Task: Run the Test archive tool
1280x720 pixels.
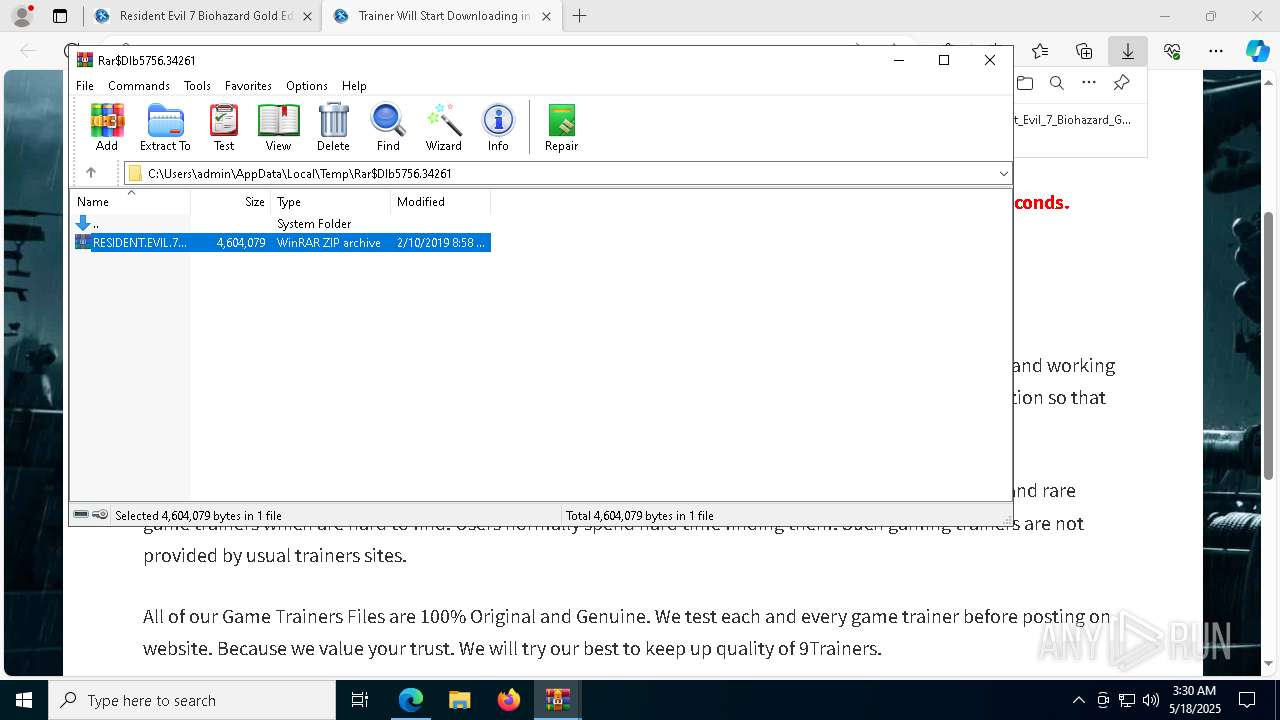Action: 224,127
